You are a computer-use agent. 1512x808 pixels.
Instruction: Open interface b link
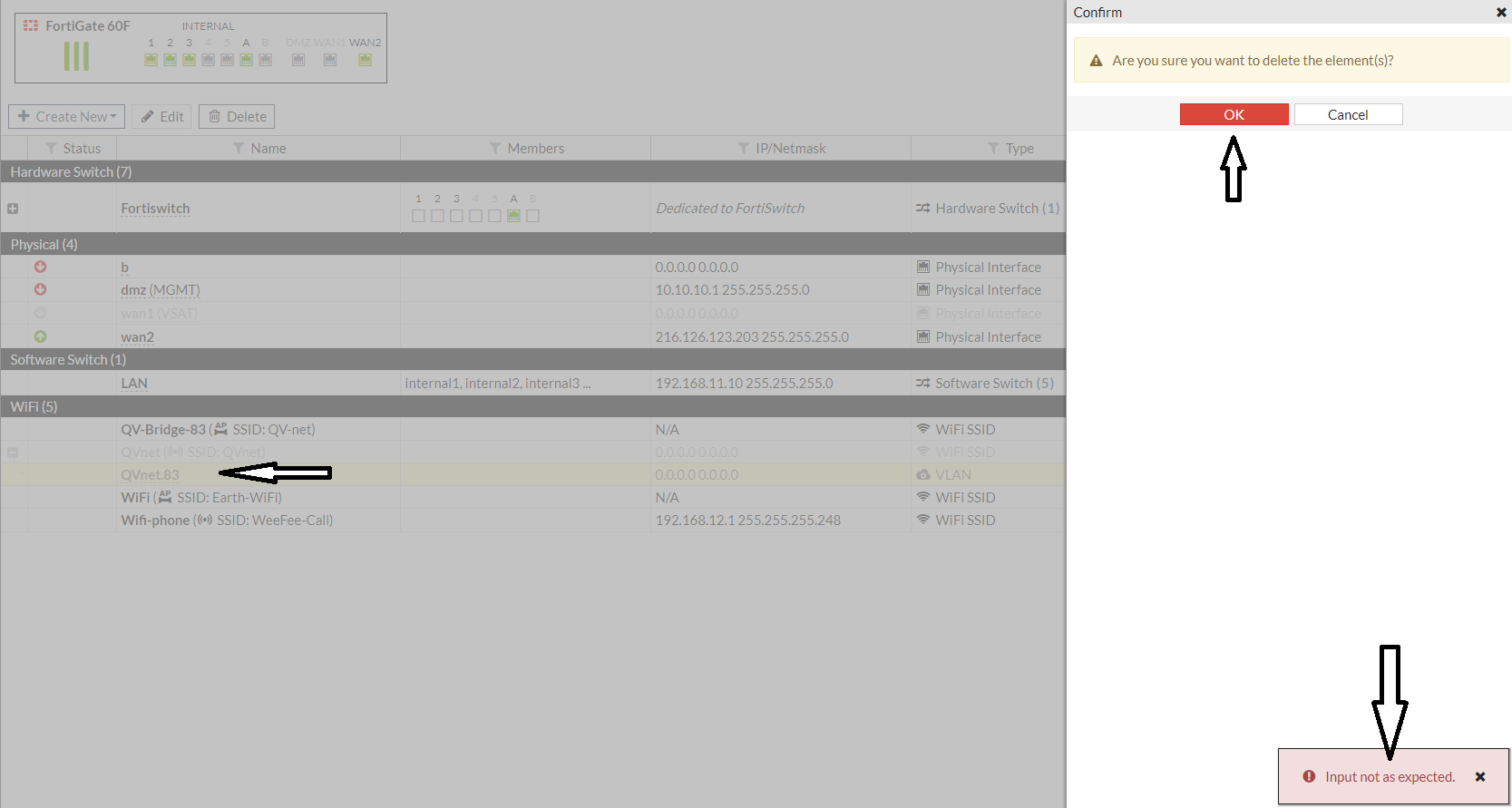coord(125,268)
